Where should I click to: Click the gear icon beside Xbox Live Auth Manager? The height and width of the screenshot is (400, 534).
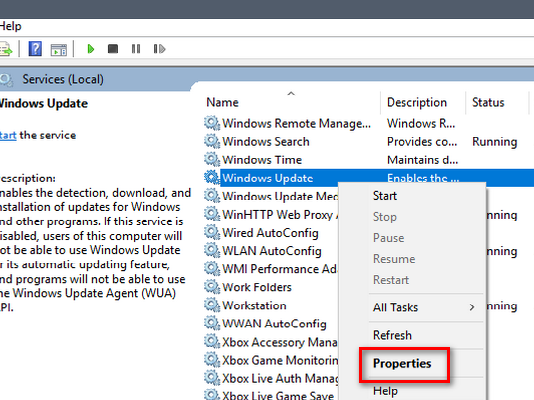coord(212,378)
